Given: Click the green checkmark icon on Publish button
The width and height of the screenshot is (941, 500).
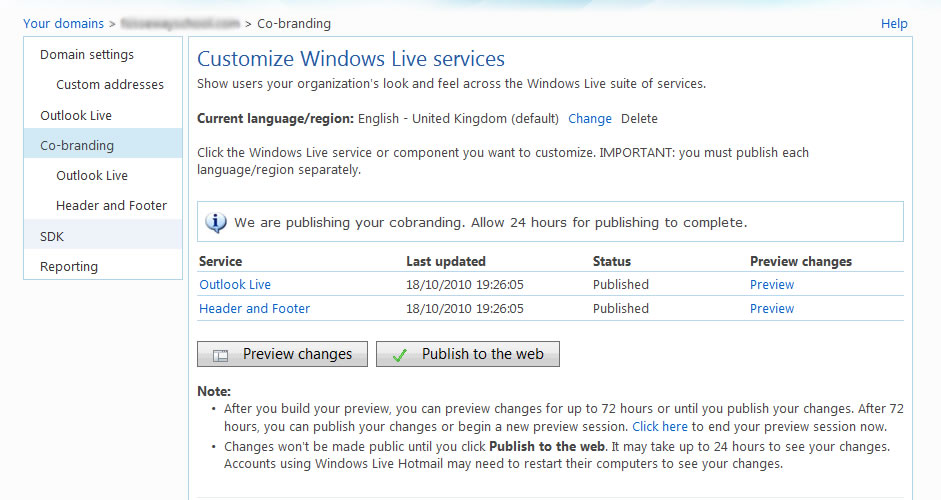Looking at the screenshot, I should [400, 355].
